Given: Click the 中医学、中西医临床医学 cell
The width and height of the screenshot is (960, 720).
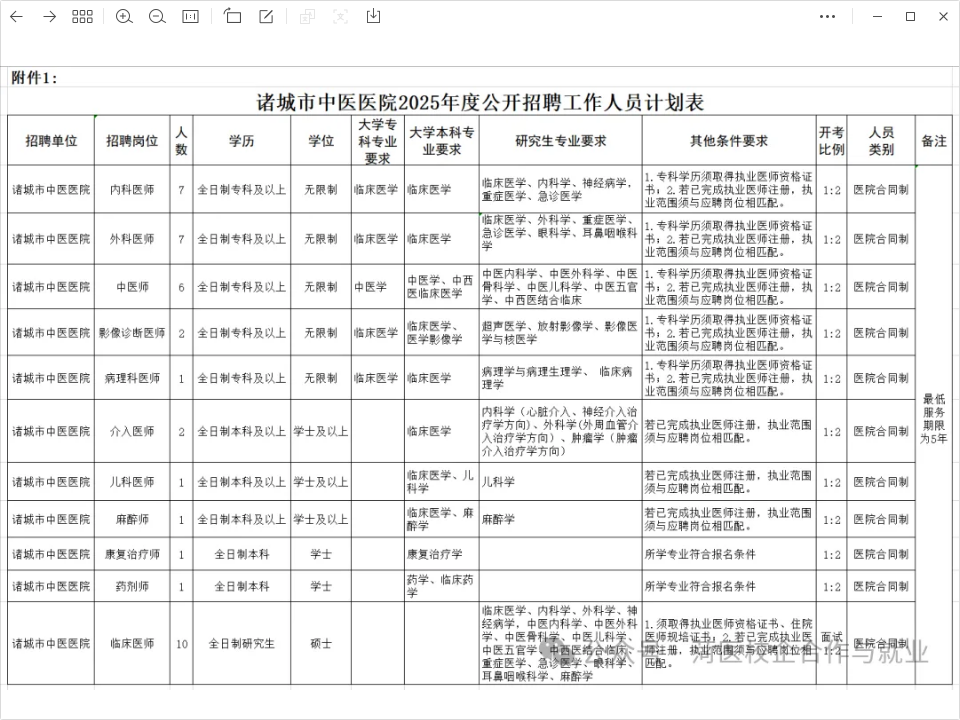Looking at the screenshot, I should (441, 287).
